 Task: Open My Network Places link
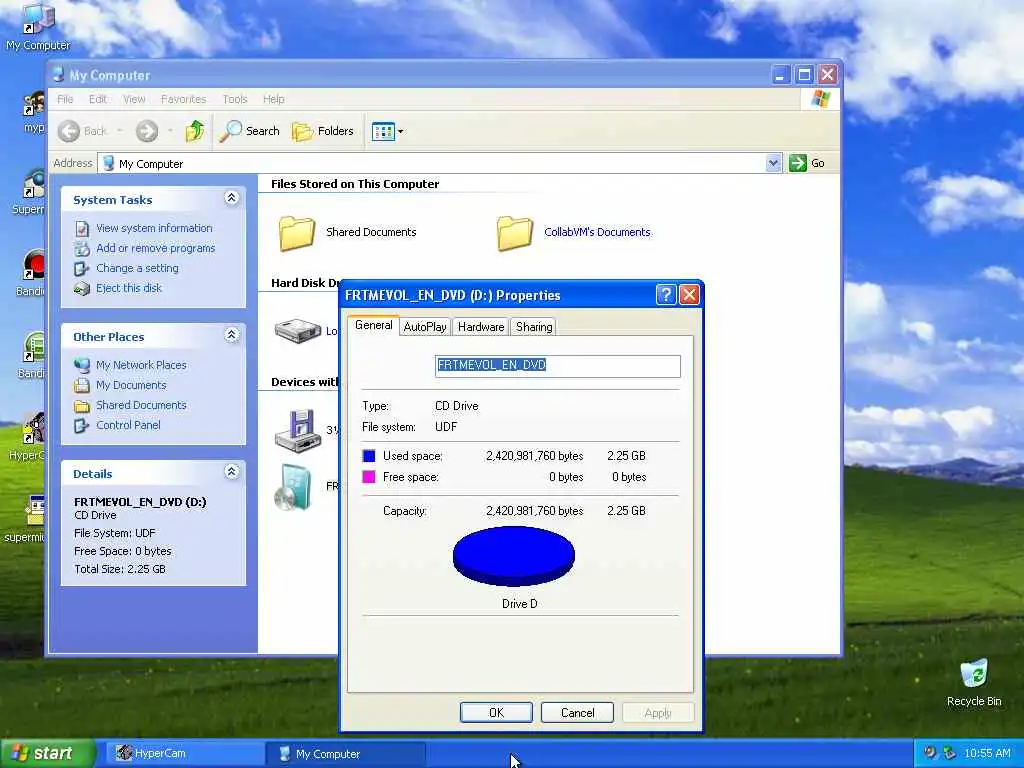[141, 365]
